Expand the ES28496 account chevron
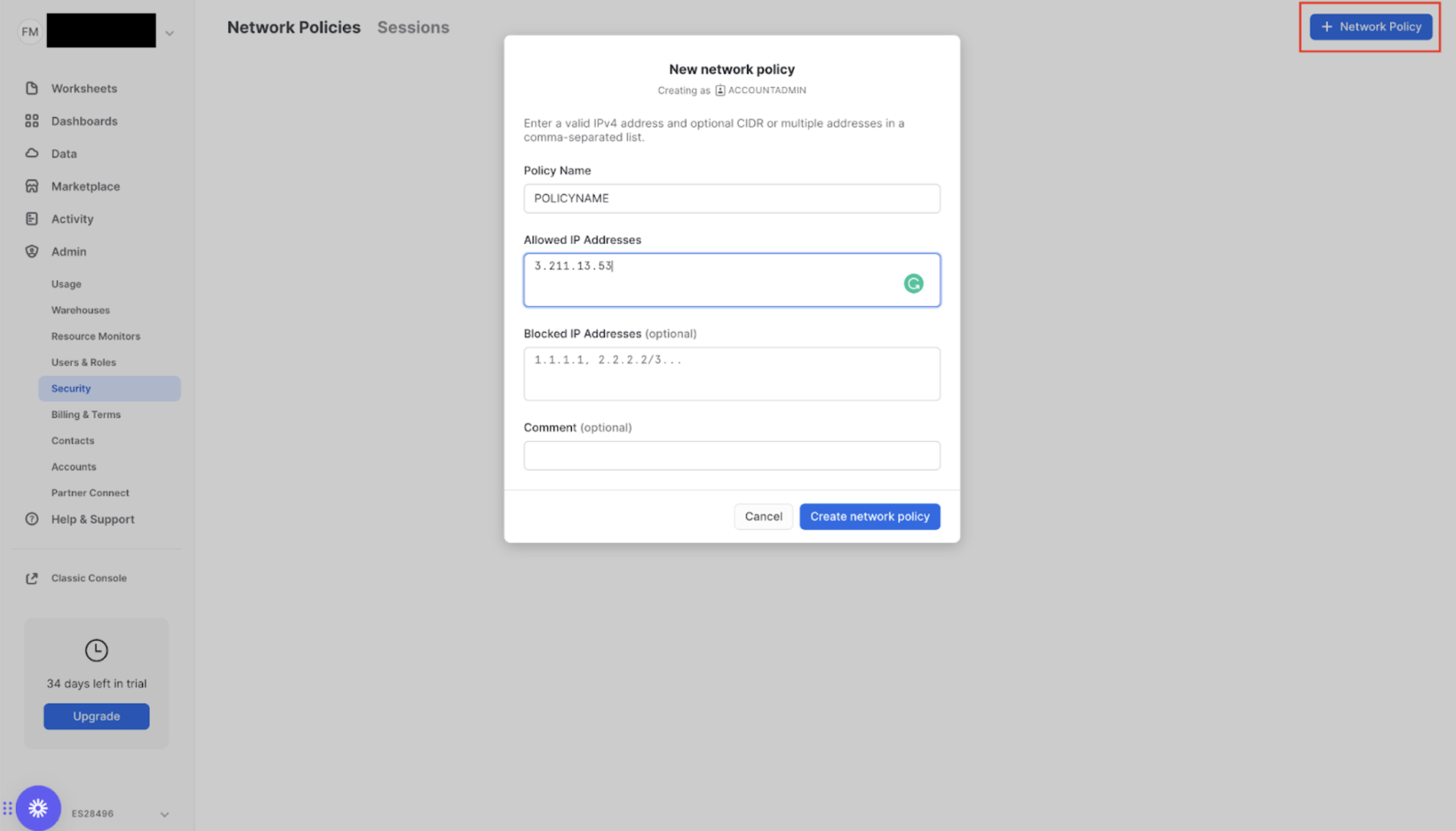 (x=164, y=814)
